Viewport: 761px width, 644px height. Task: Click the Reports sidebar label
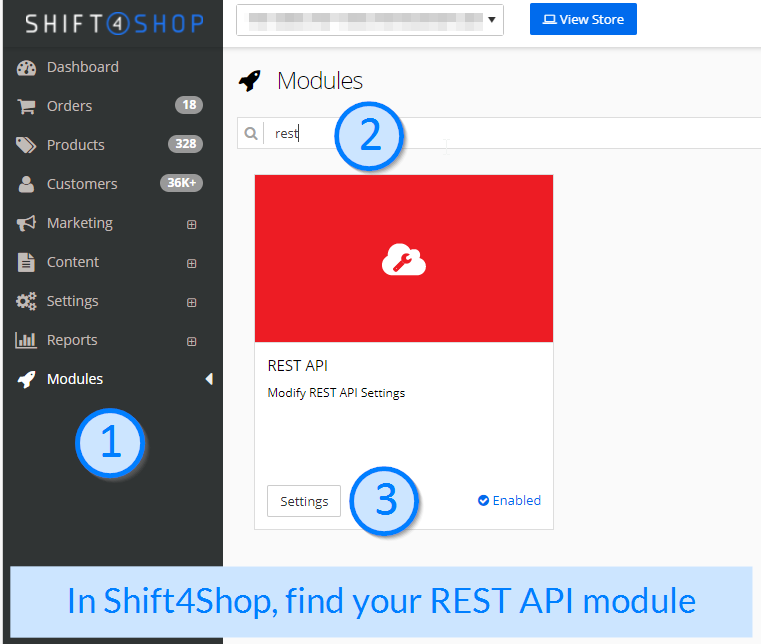72,340
